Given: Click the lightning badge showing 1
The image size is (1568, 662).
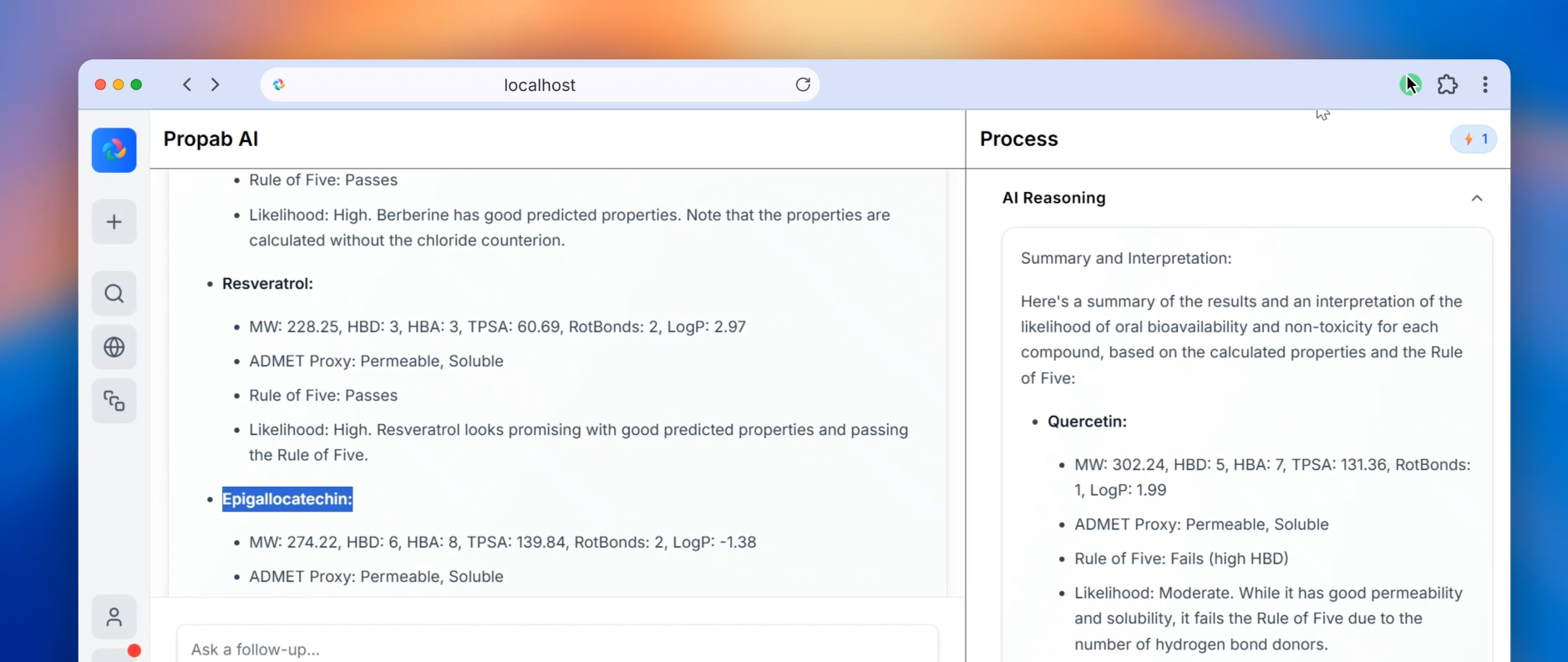Looking at the screenshot, I should coord(1474,139).
